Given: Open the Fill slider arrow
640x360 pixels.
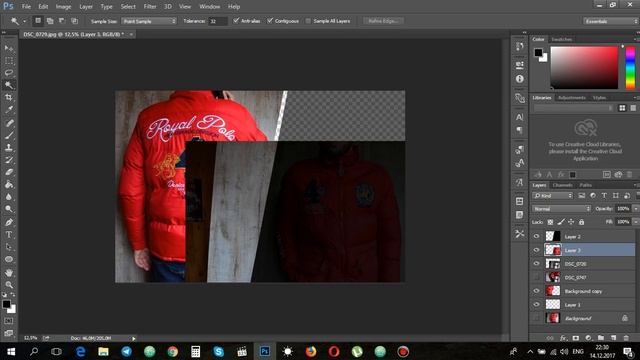Looking at the screenshot, I should [636, 222].
